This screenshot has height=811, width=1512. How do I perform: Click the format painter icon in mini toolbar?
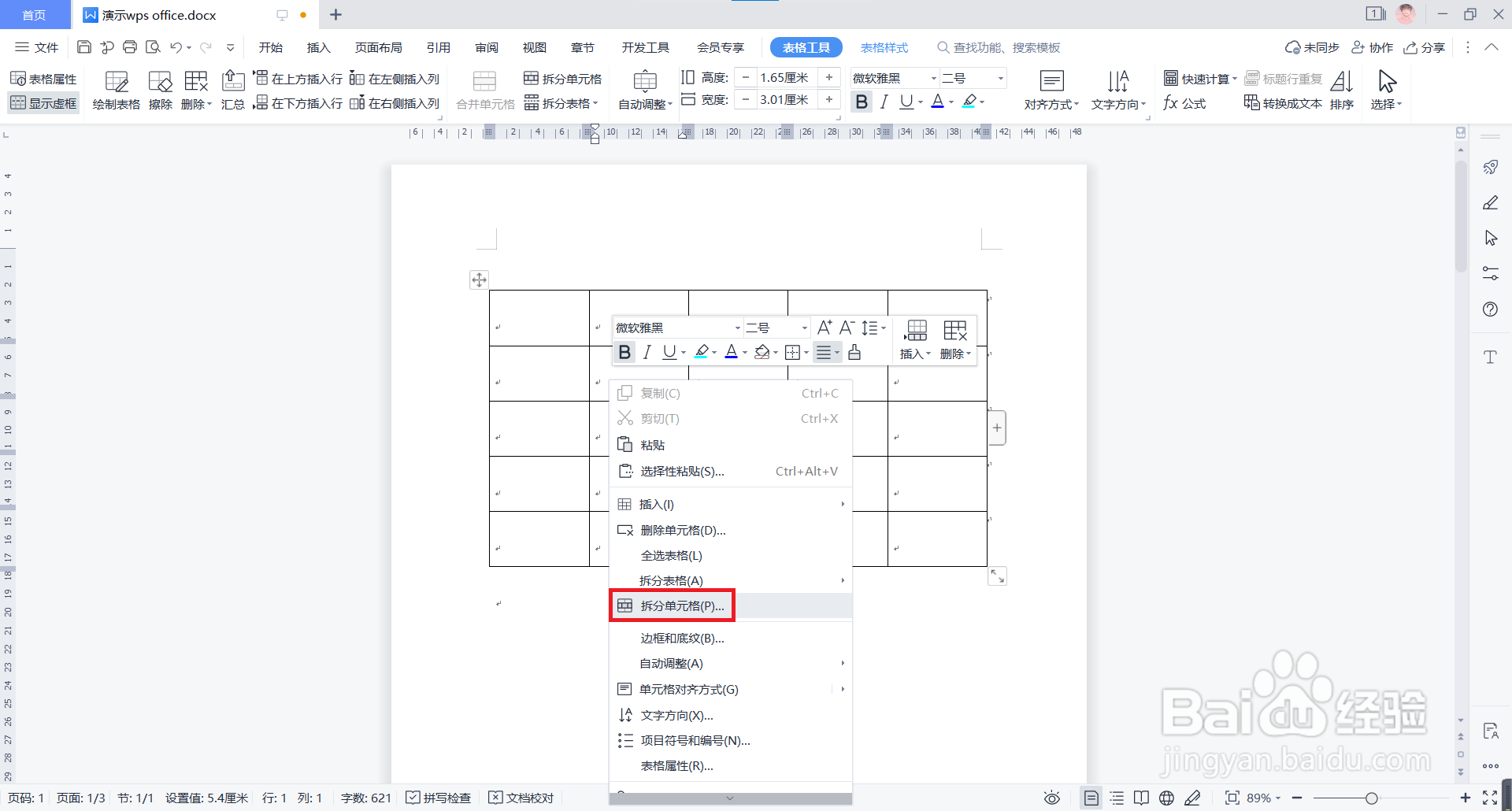854,352
